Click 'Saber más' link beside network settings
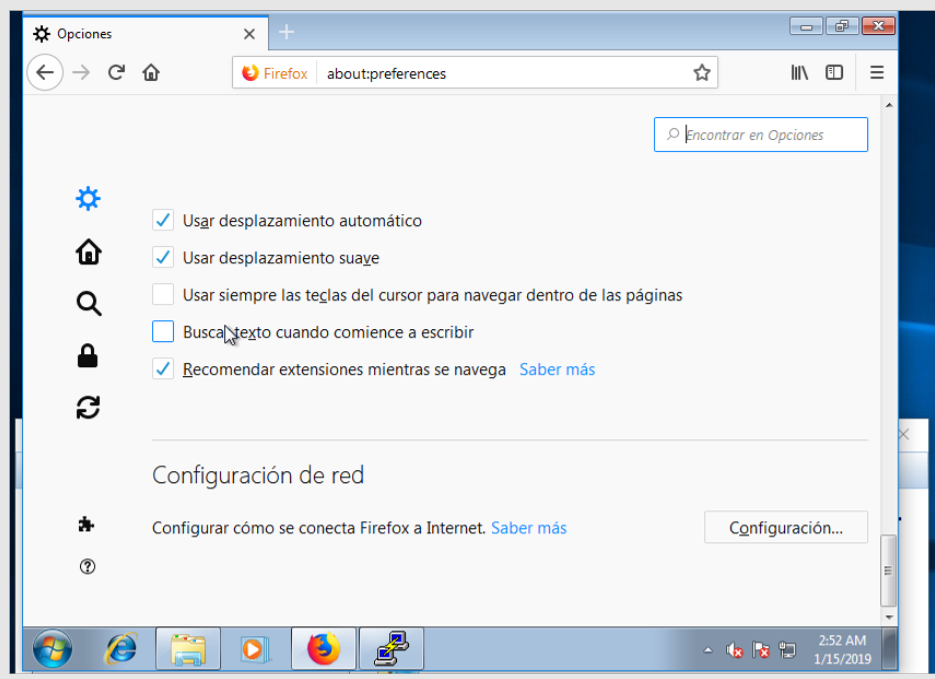Viewport: 935px width, 679px height. tap(528, 528)
